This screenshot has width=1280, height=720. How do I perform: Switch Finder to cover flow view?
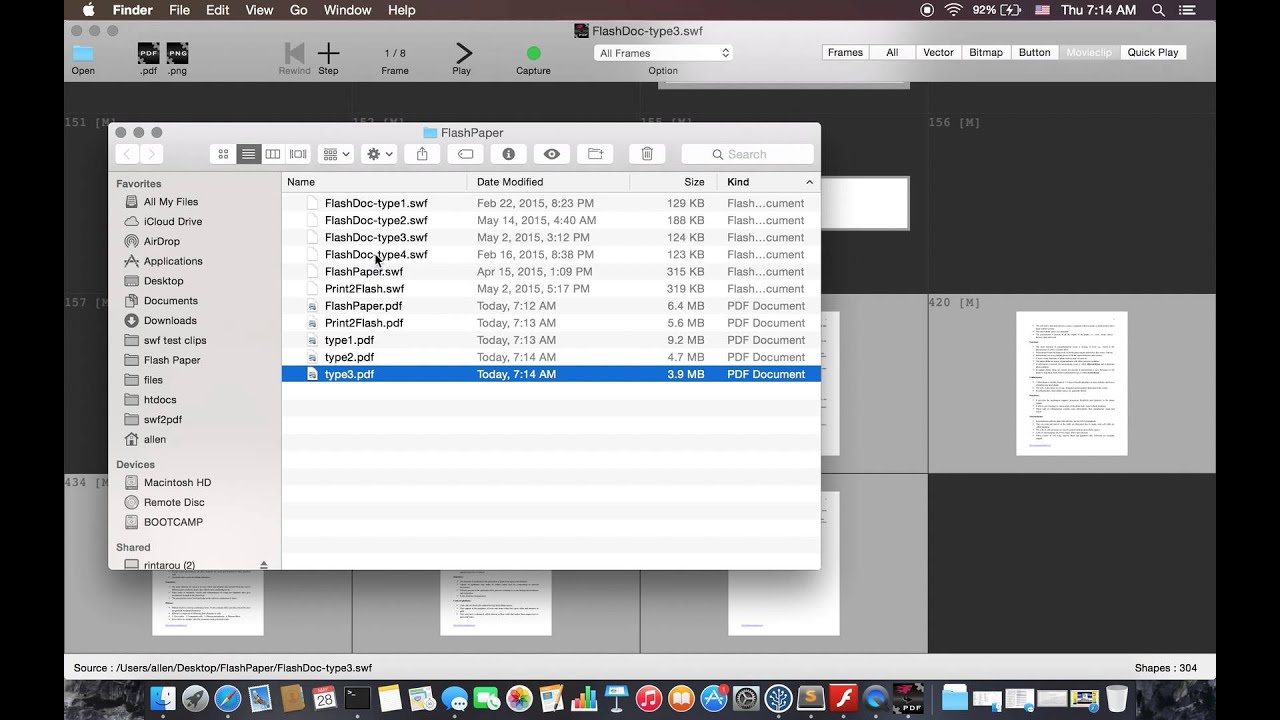(x=298, y=154)
